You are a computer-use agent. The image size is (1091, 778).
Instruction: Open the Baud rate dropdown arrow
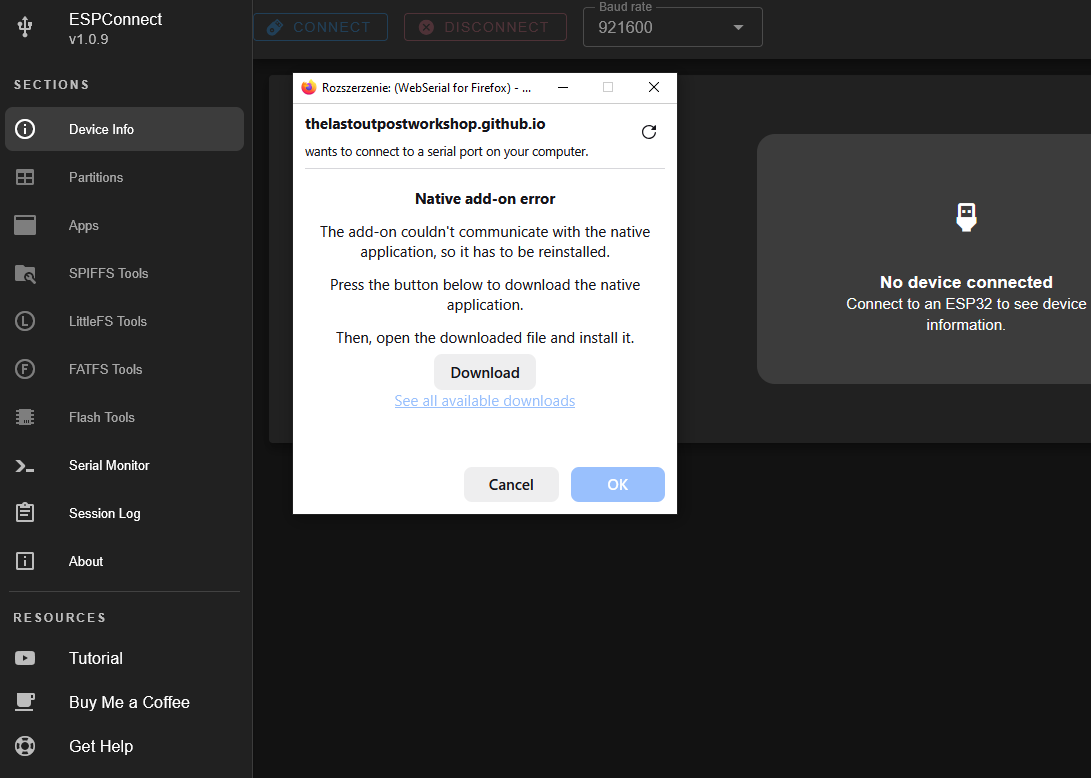tap(738, 28)
